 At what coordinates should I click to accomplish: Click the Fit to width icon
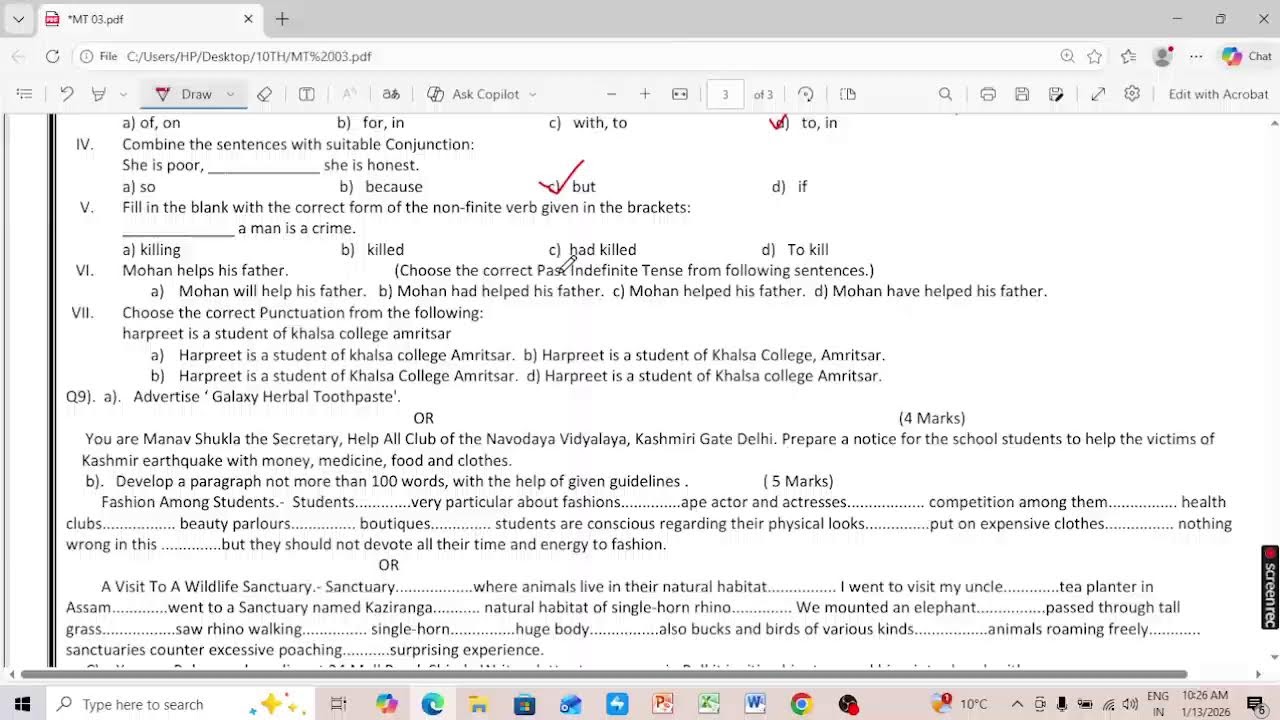click(680, 94)
